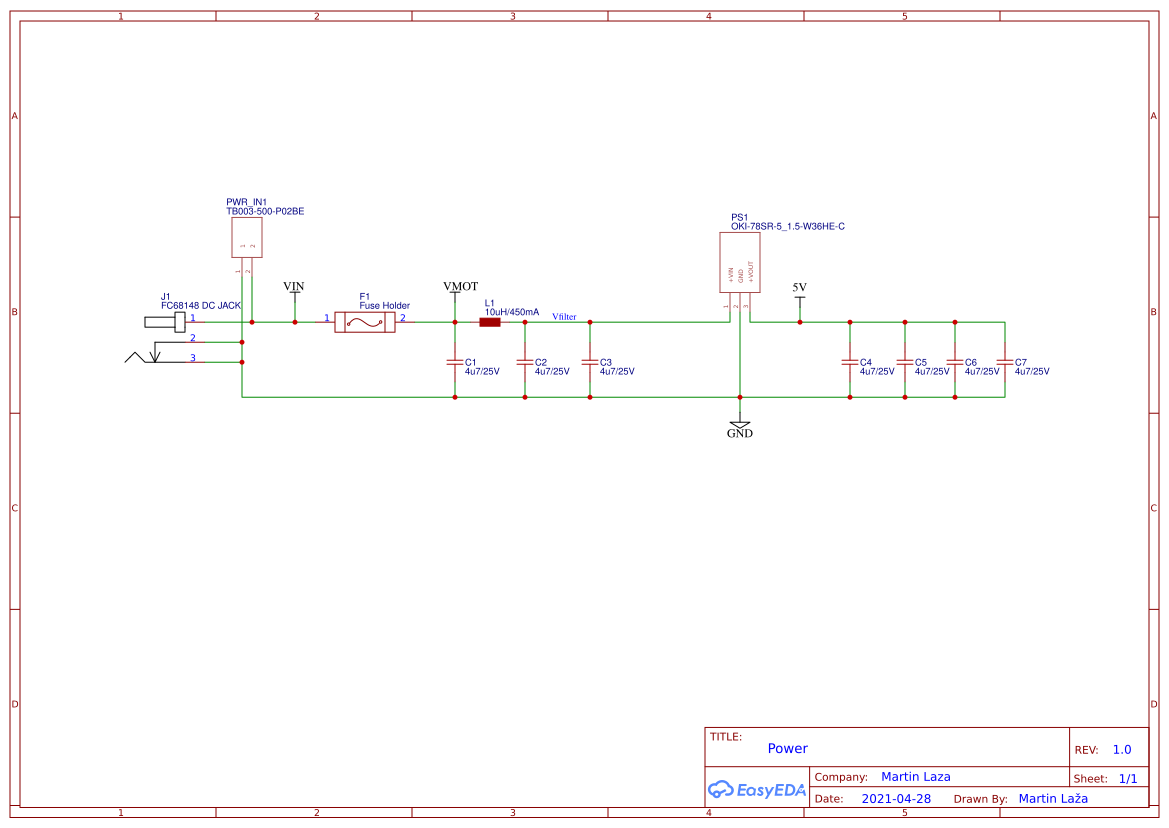Select the VMOT net label
The height and width of the screenshot is (828, 1169).
pyautogui.click(x=461, y=285)
